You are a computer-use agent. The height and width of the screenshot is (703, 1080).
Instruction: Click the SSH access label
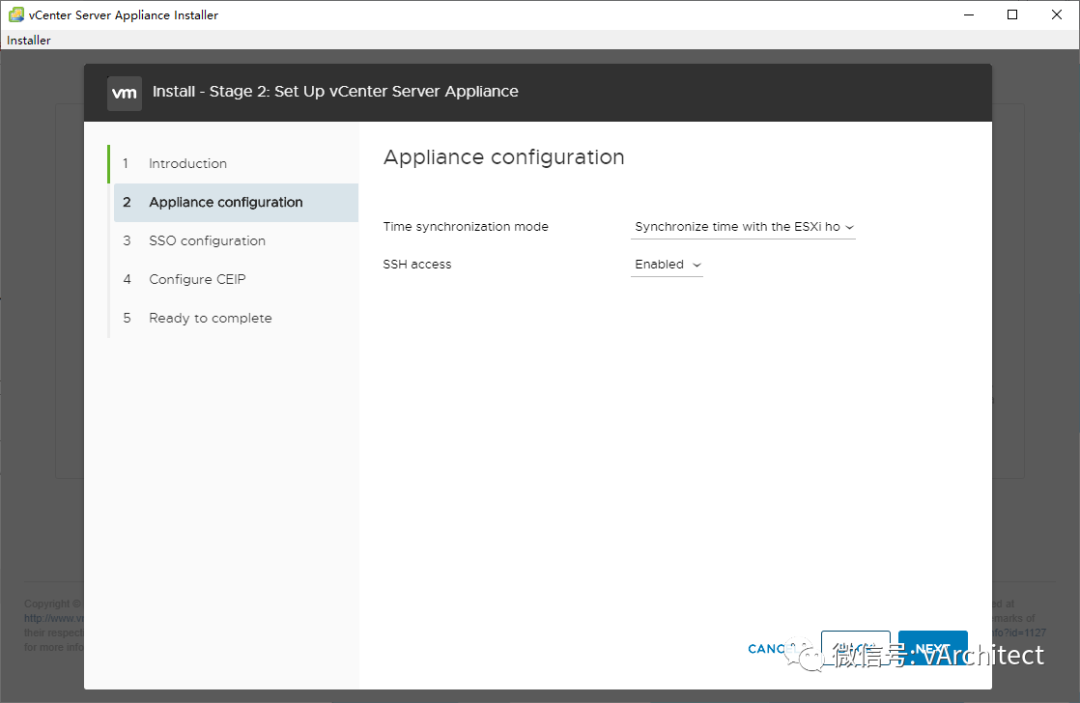417,265
